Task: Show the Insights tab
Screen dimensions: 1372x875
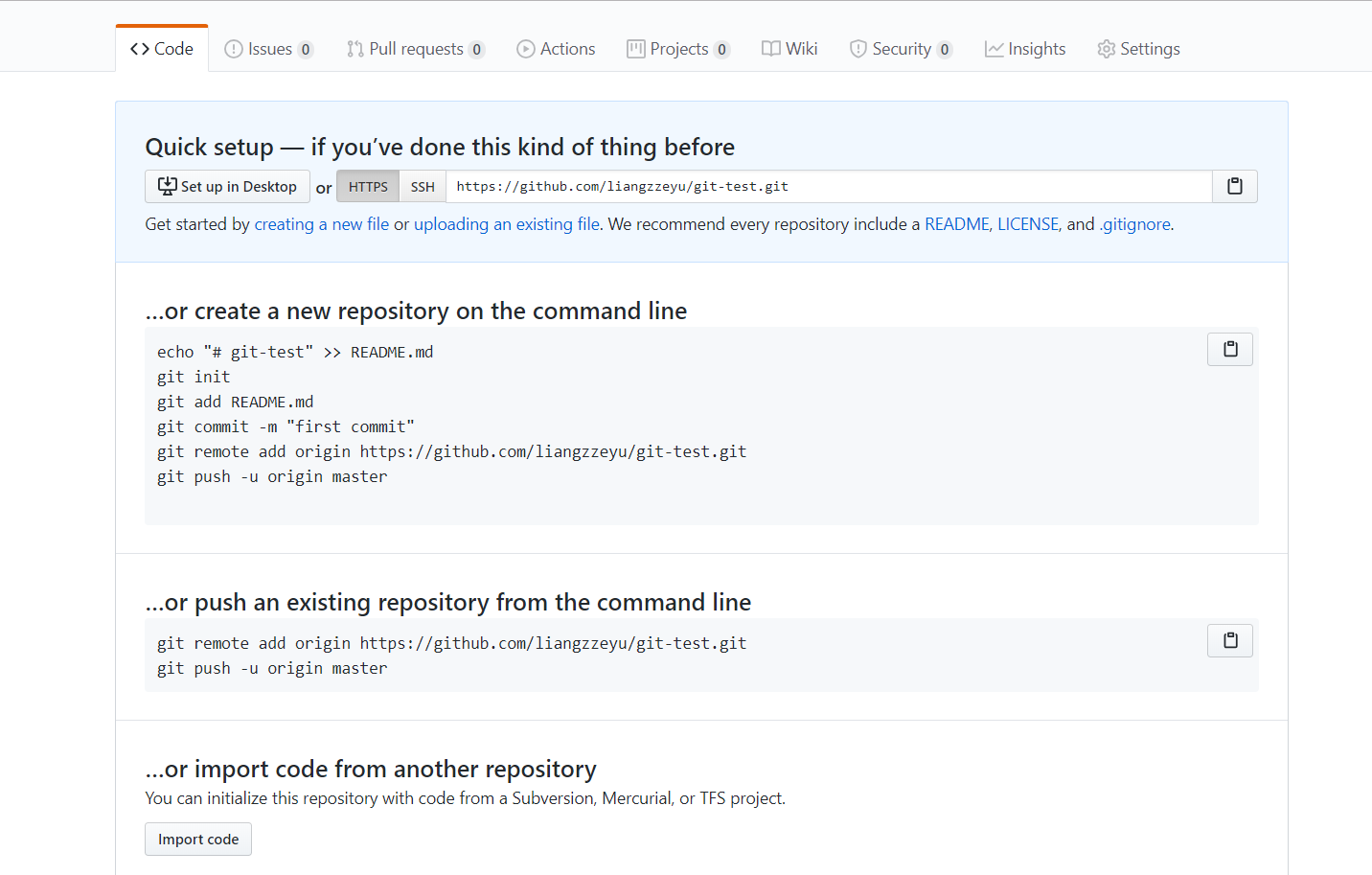Action: (x=1025, y=49)
